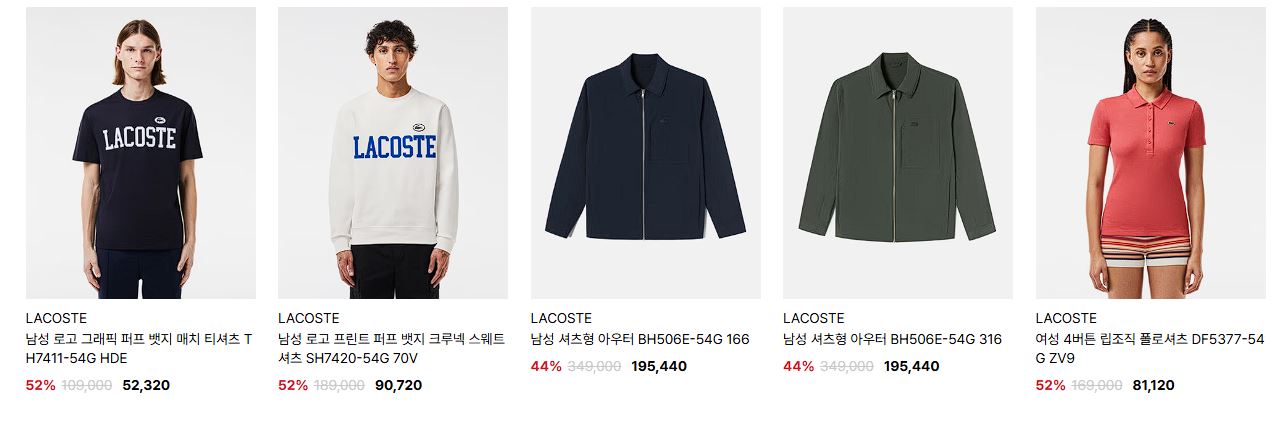Open the navy LACOSTE logo t-shirt image
The width and height of the screenshot is (1274, 442).
click(141, 153)
